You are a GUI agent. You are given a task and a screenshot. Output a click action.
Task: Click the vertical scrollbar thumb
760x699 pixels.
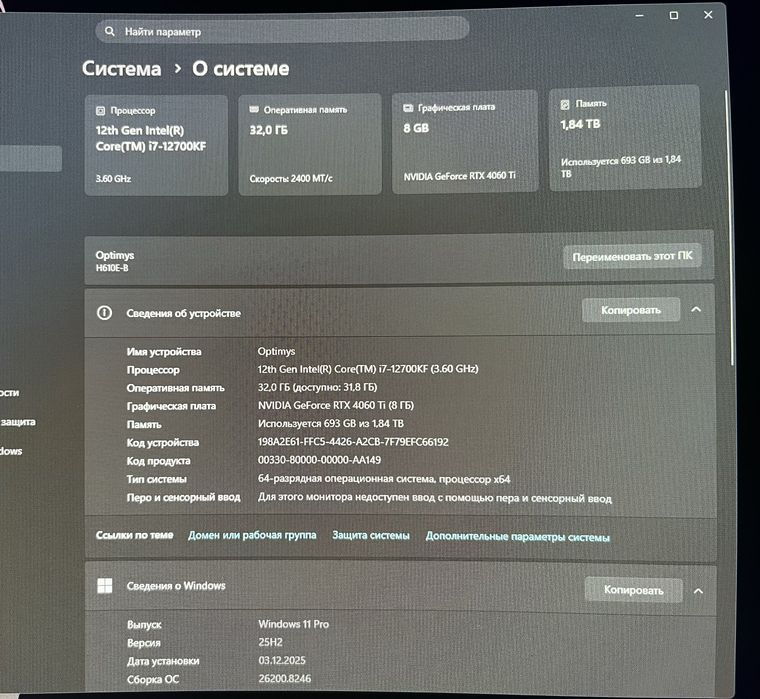click(x=728, y=228)
